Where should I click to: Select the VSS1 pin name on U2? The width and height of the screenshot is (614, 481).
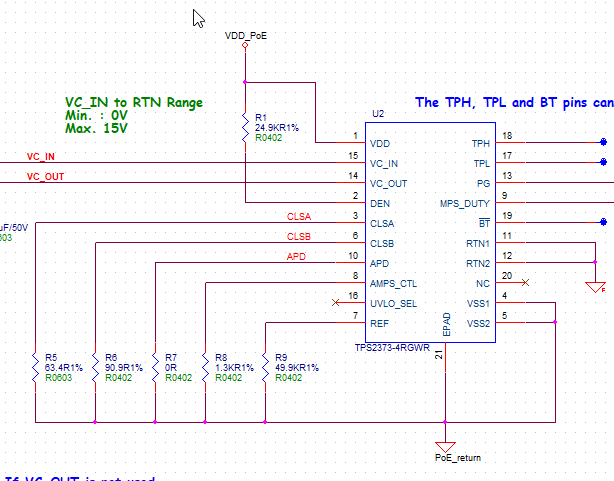pos(478,304)
